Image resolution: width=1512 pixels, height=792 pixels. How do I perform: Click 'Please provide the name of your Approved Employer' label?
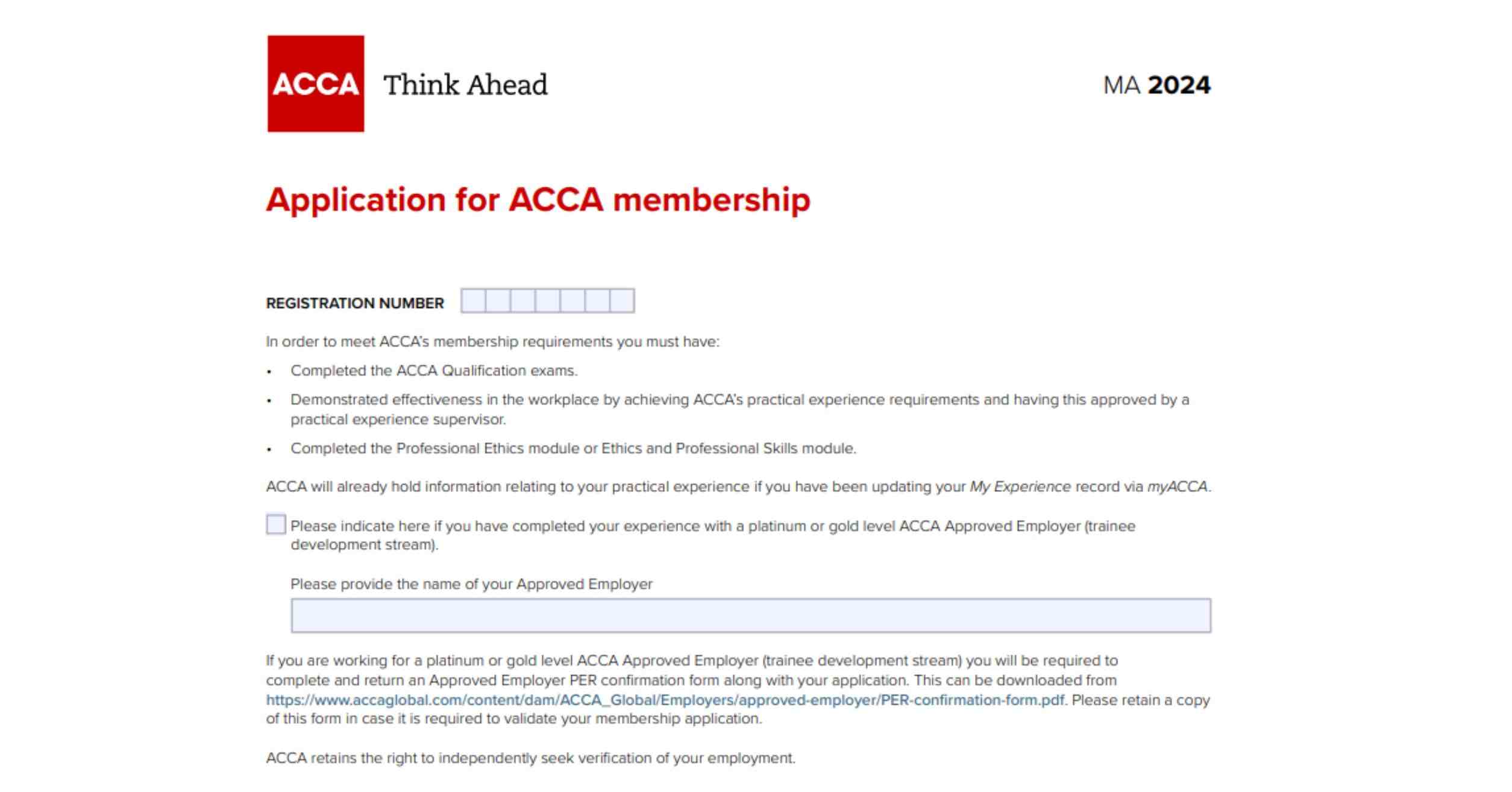tap(471, 584)
